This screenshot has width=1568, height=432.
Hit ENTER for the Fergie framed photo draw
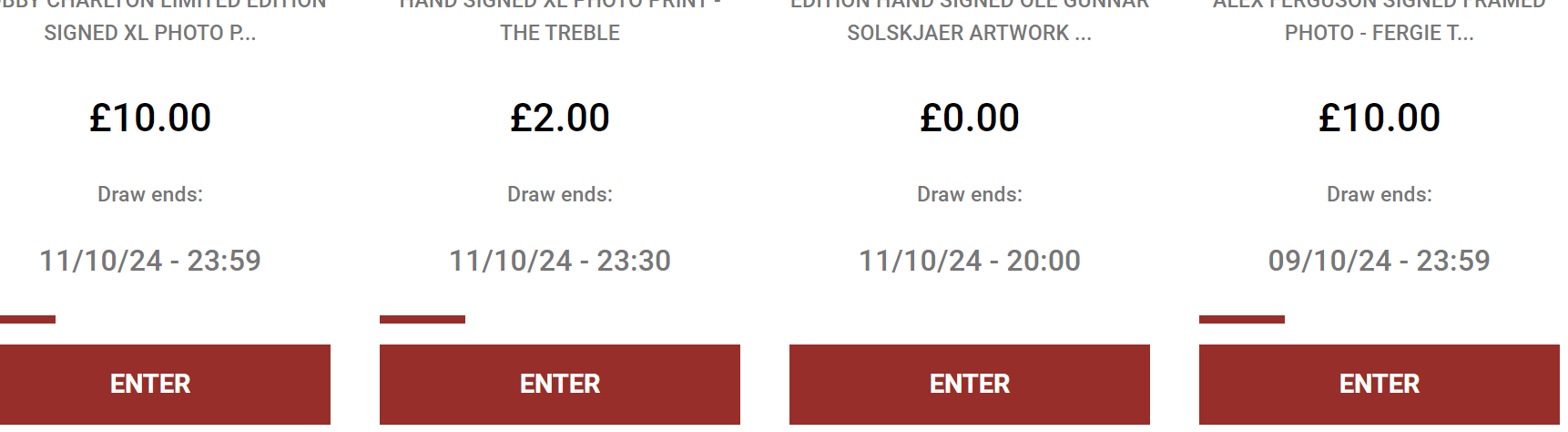[1379, 384]
